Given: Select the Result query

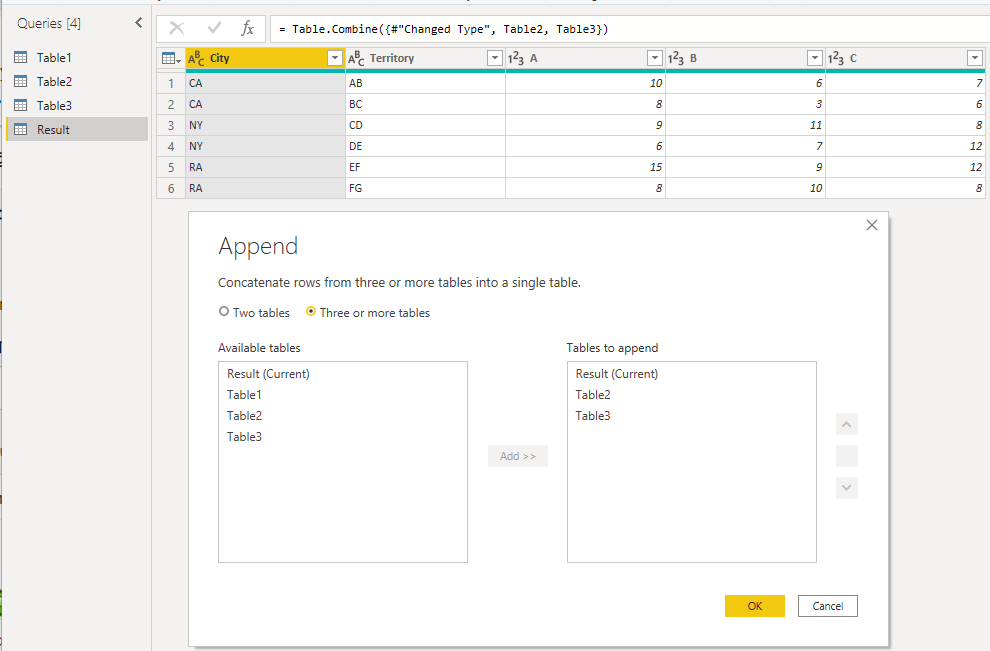Looking at the screenshot, I should coord(77,129).
